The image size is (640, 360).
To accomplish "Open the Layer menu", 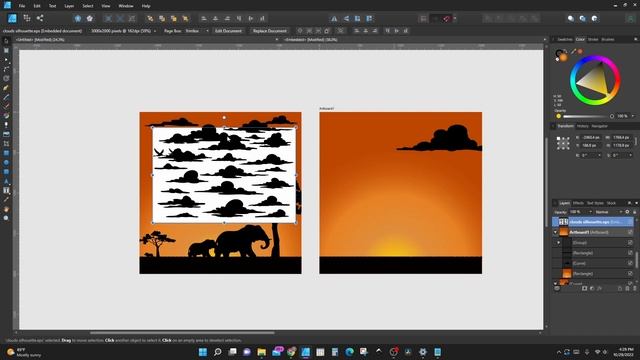I will (x=69, y=6).
